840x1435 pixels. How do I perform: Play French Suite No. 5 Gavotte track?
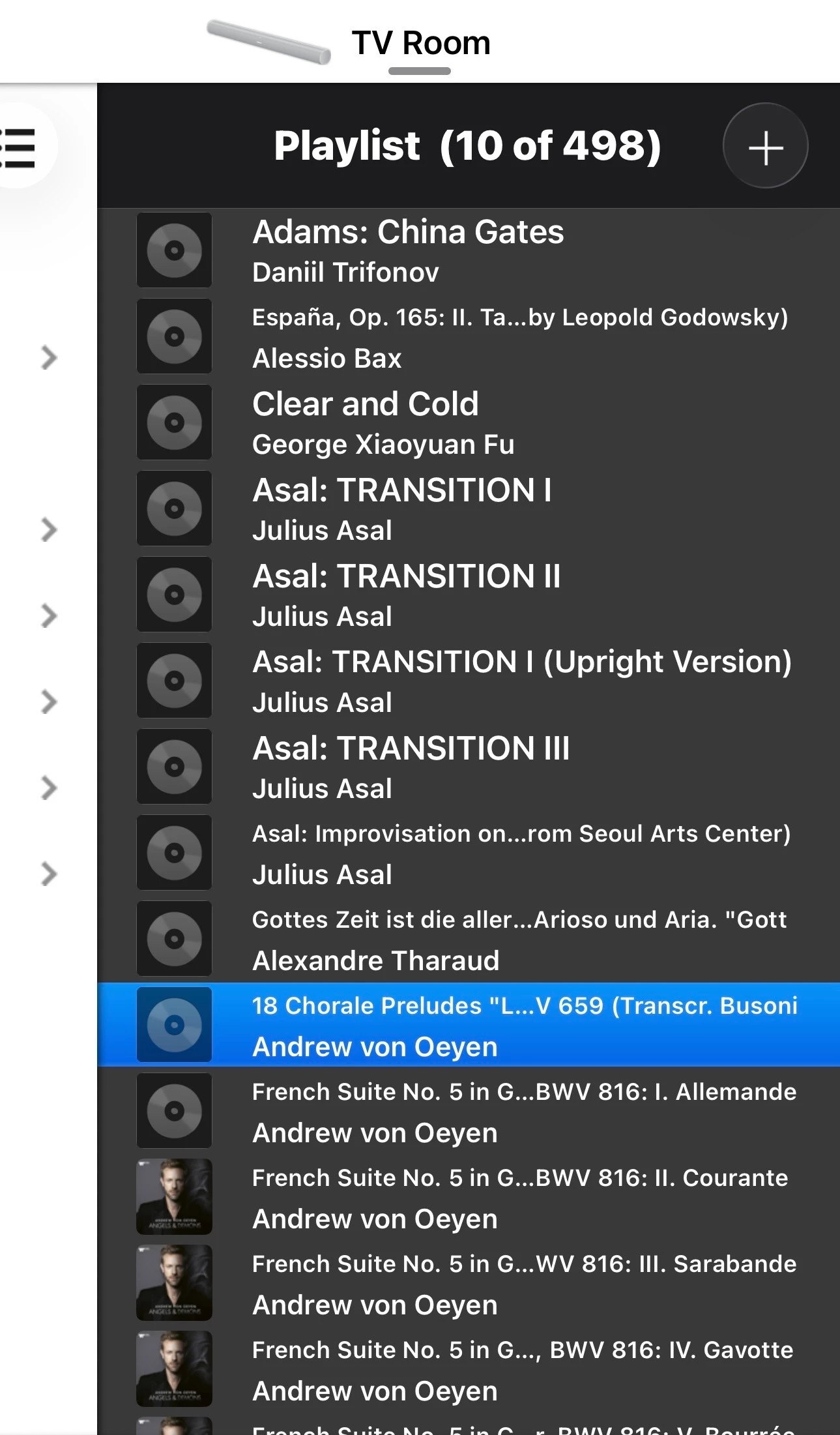coord(522,1350)
